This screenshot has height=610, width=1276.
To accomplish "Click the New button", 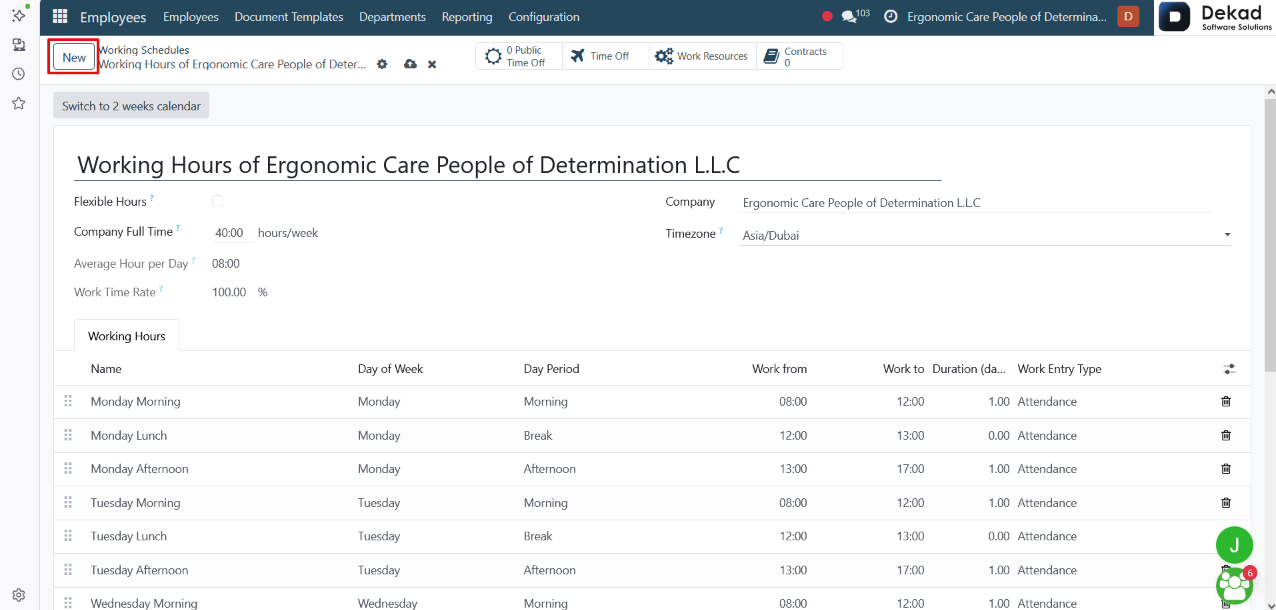I will (74, 57).
